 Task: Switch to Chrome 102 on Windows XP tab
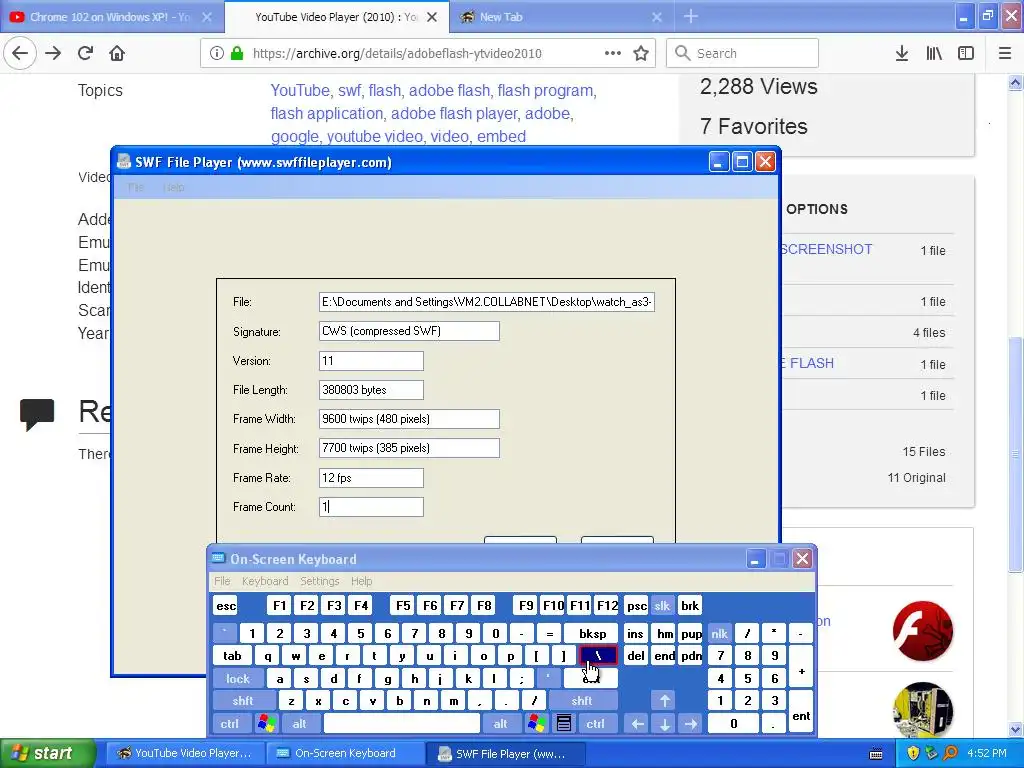coord(111,17)
